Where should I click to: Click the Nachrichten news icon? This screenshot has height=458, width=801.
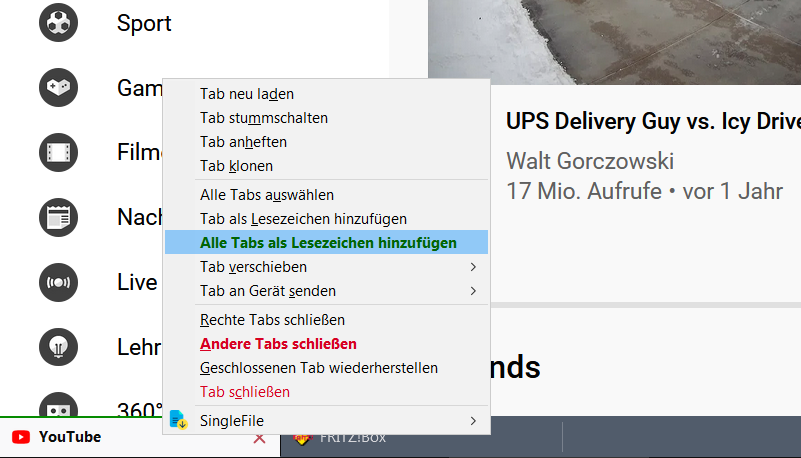58,217
